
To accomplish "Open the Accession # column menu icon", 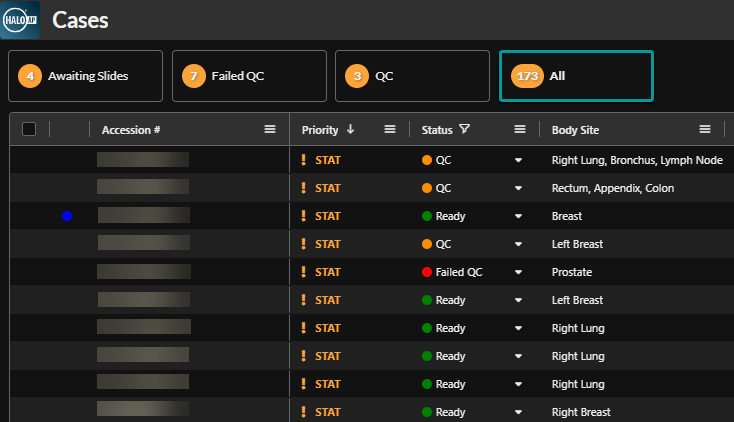I will [269, 130].
